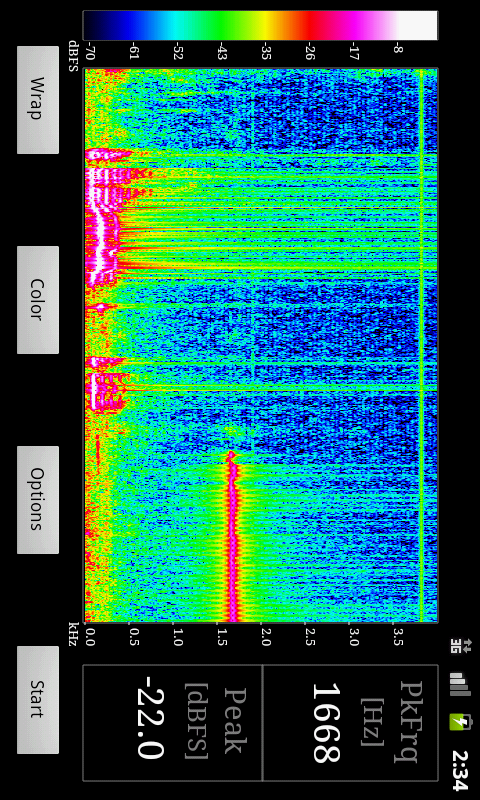
Task: Click the 0.0 kHz axis label
Action: (x=89, y=638)
